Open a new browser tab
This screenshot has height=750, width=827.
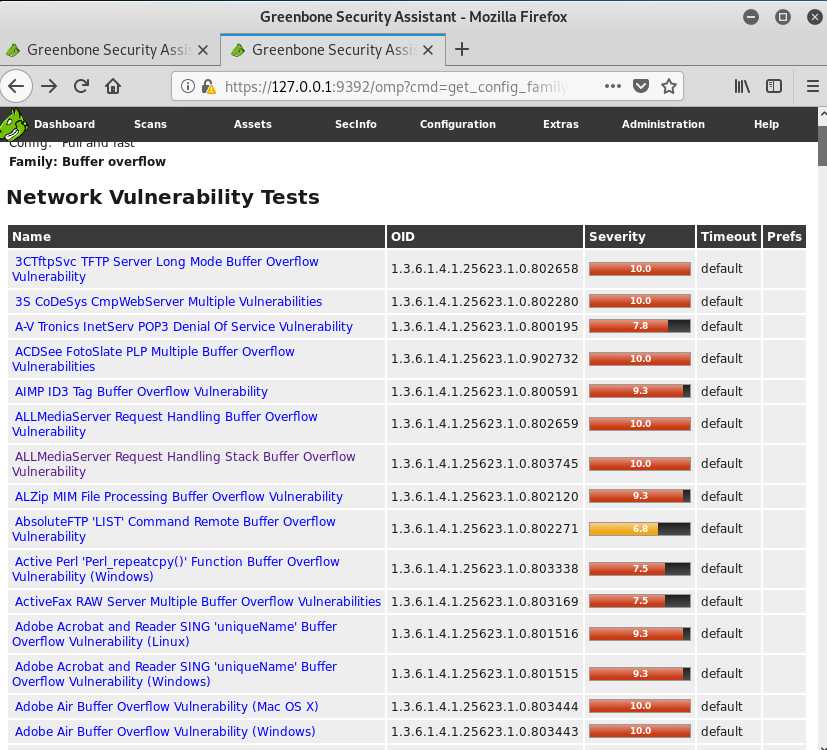click(461, 50)
